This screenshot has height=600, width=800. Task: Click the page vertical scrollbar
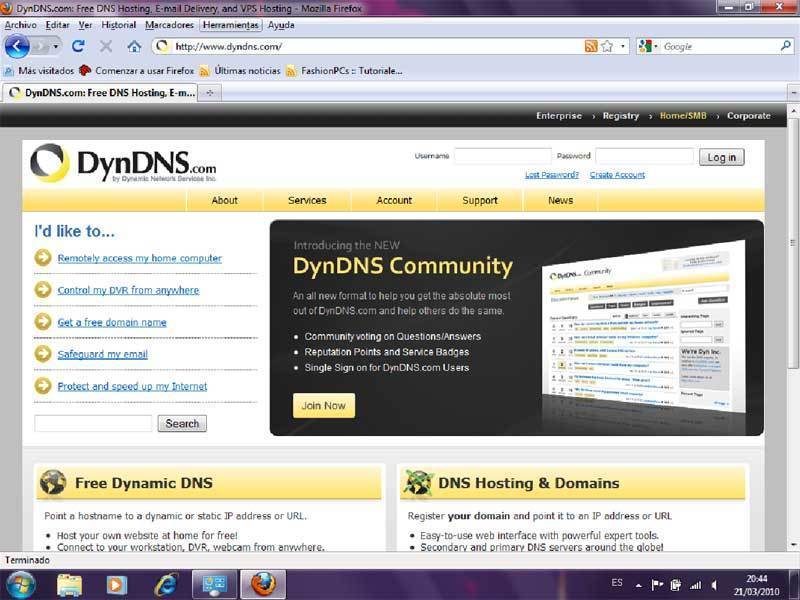(793, 300)
